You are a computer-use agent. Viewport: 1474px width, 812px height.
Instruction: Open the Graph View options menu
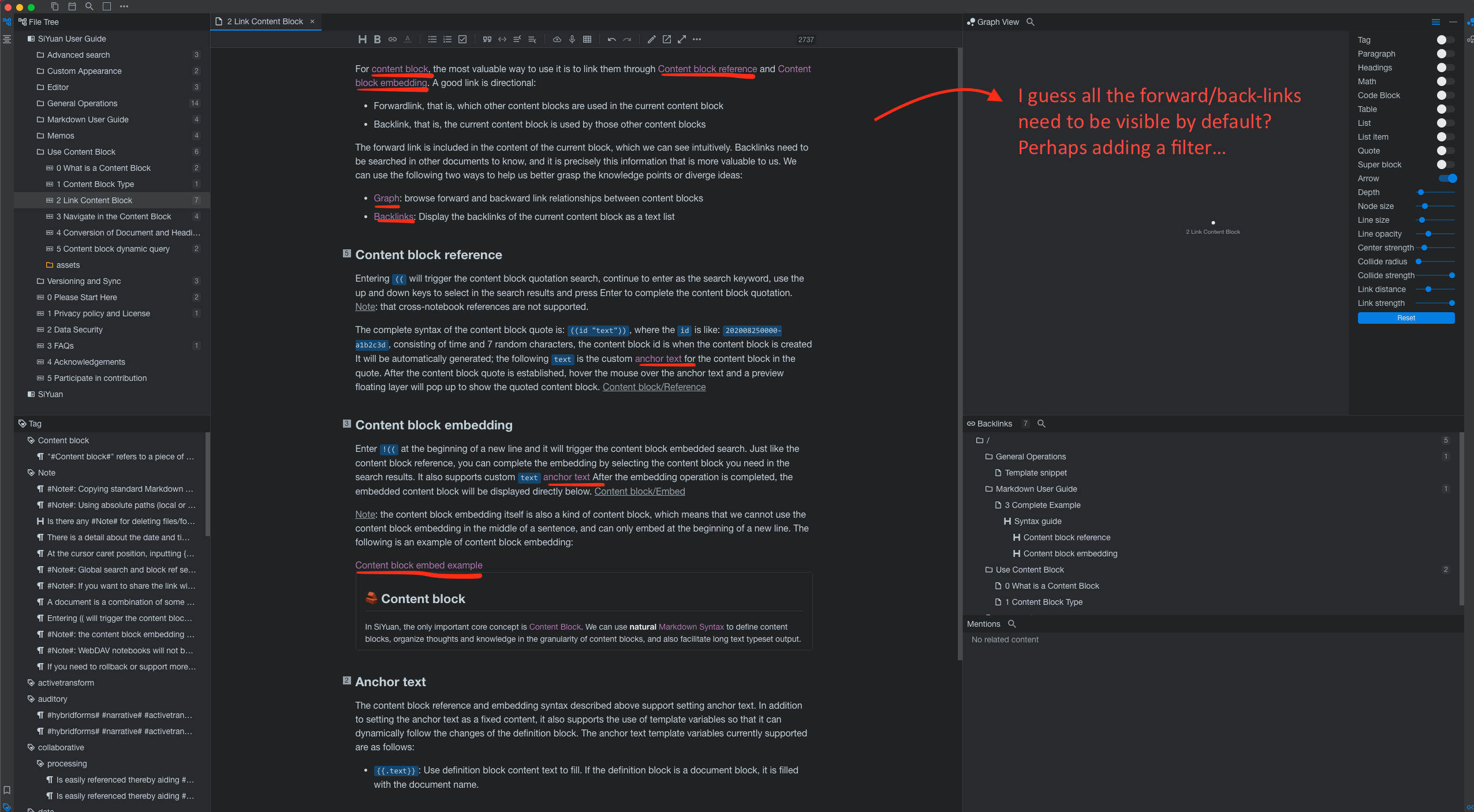[x=1436, y=22]
